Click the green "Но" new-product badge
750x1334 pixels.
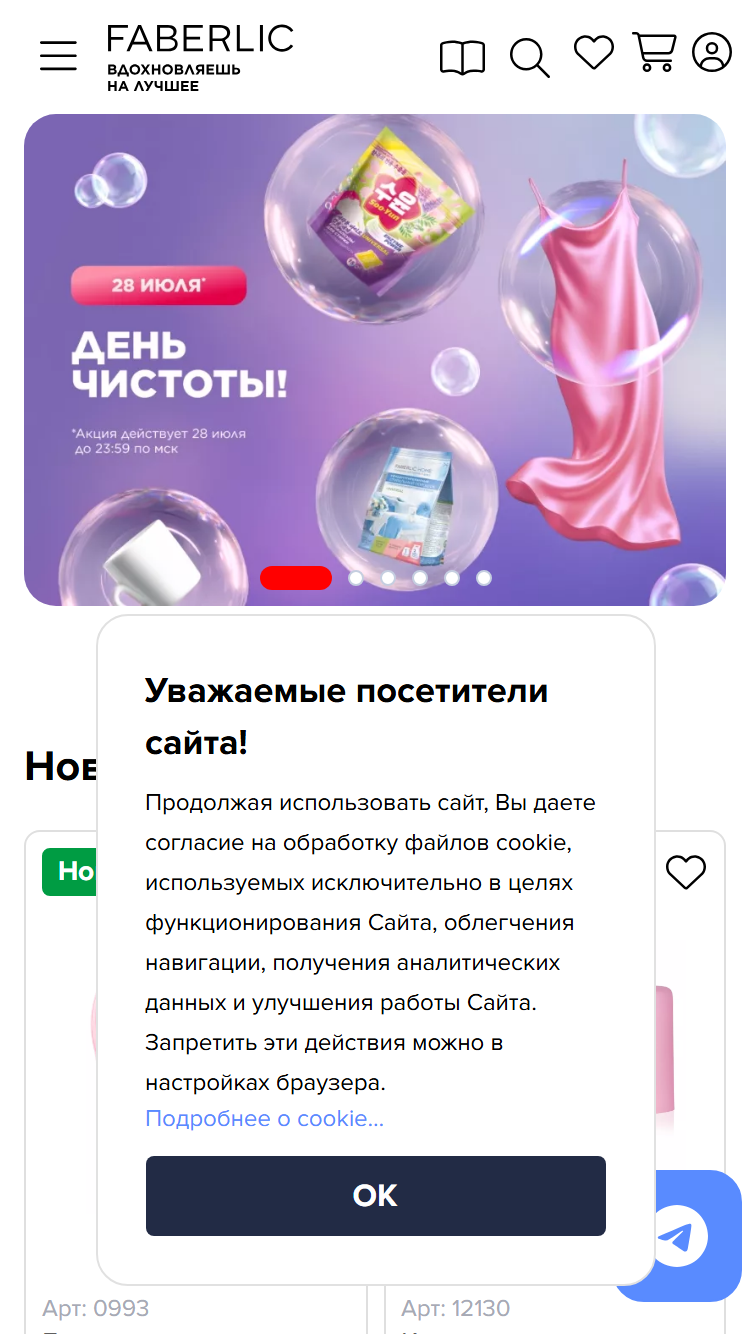click(70, 871)
